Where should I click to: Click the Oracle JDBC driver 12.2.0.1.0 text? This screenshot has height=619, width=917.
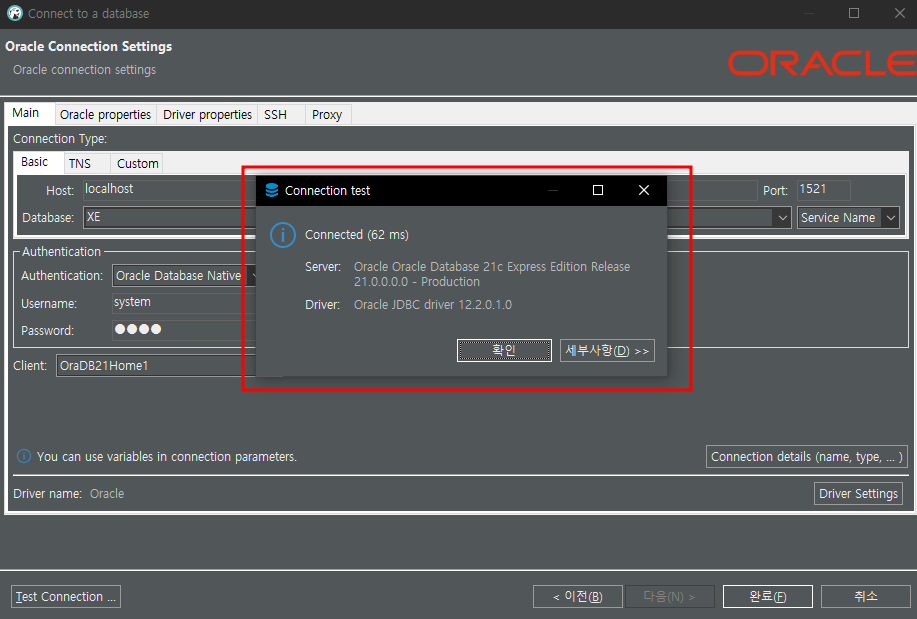433,305
